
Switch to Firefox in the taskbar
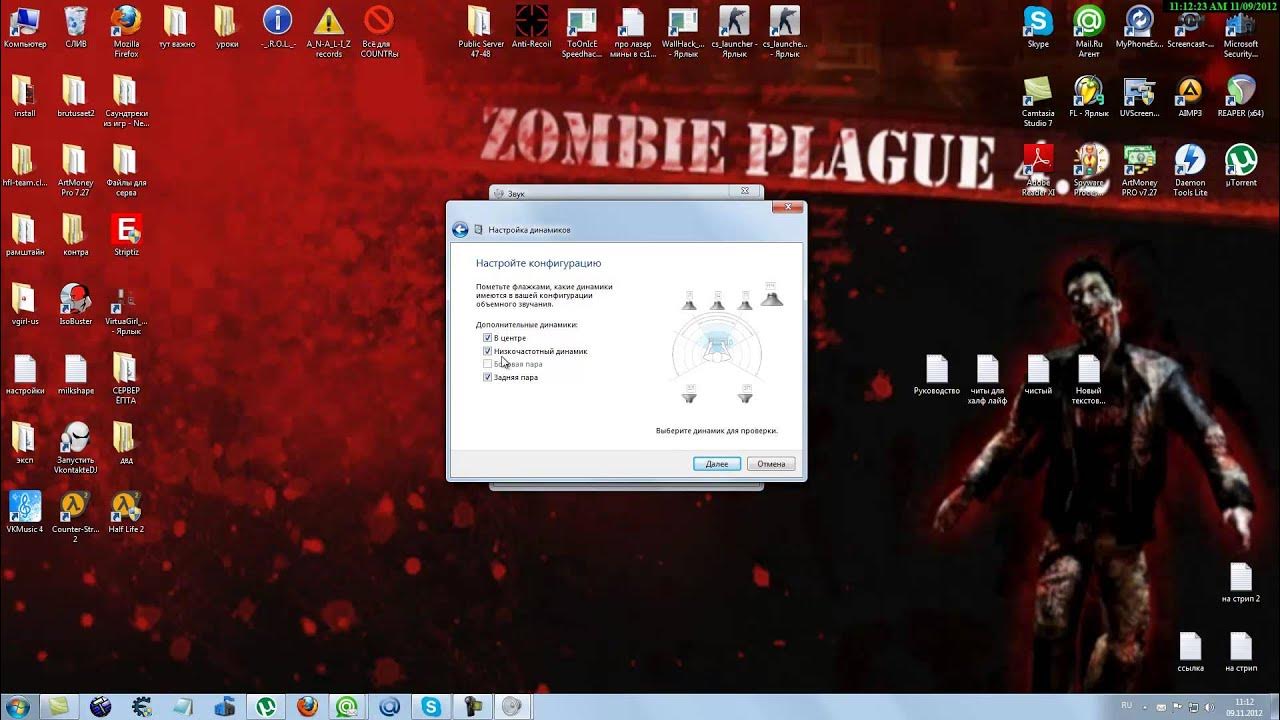point(308,707)
